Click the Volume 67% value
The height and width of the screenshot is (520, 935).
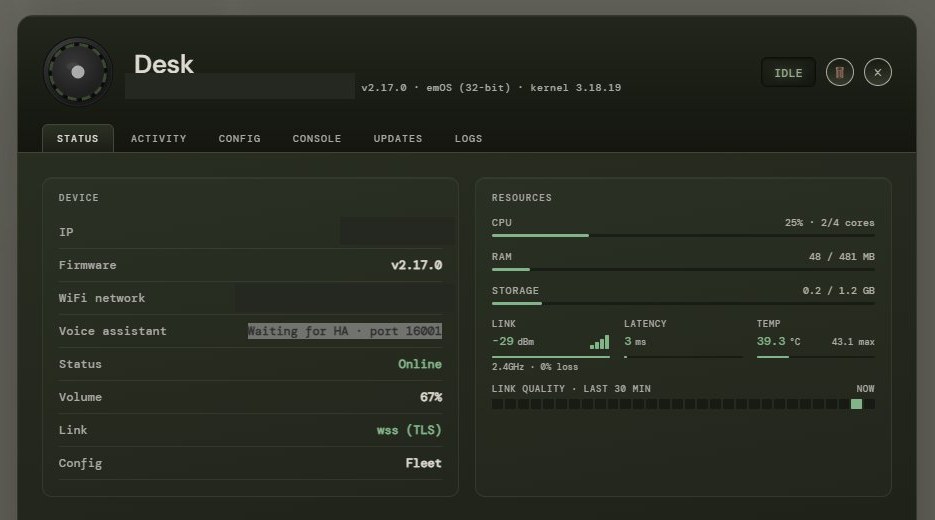pyautogui.click(x=431, y=397)
